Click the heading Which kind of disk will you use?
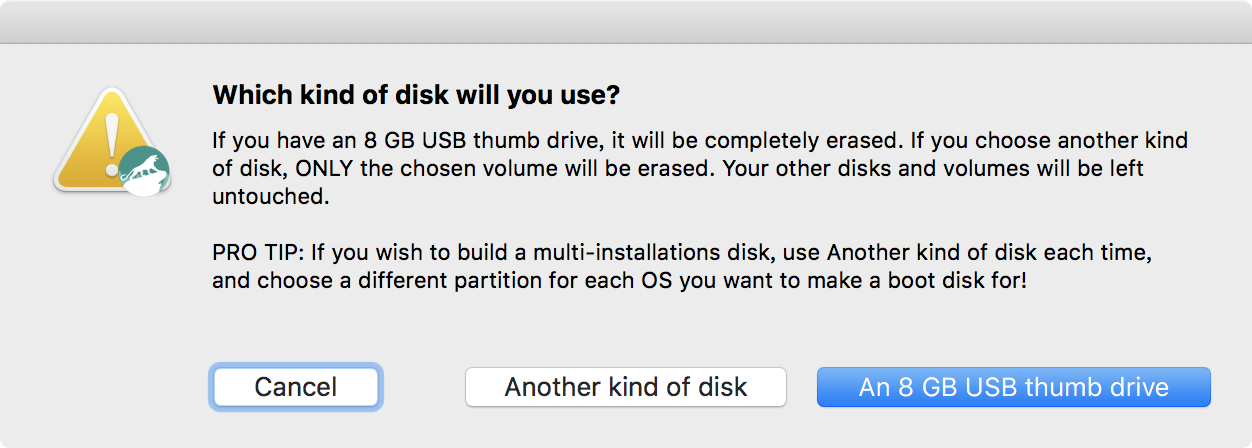The width and height of the screenshot is (1252, 448). 416,96
